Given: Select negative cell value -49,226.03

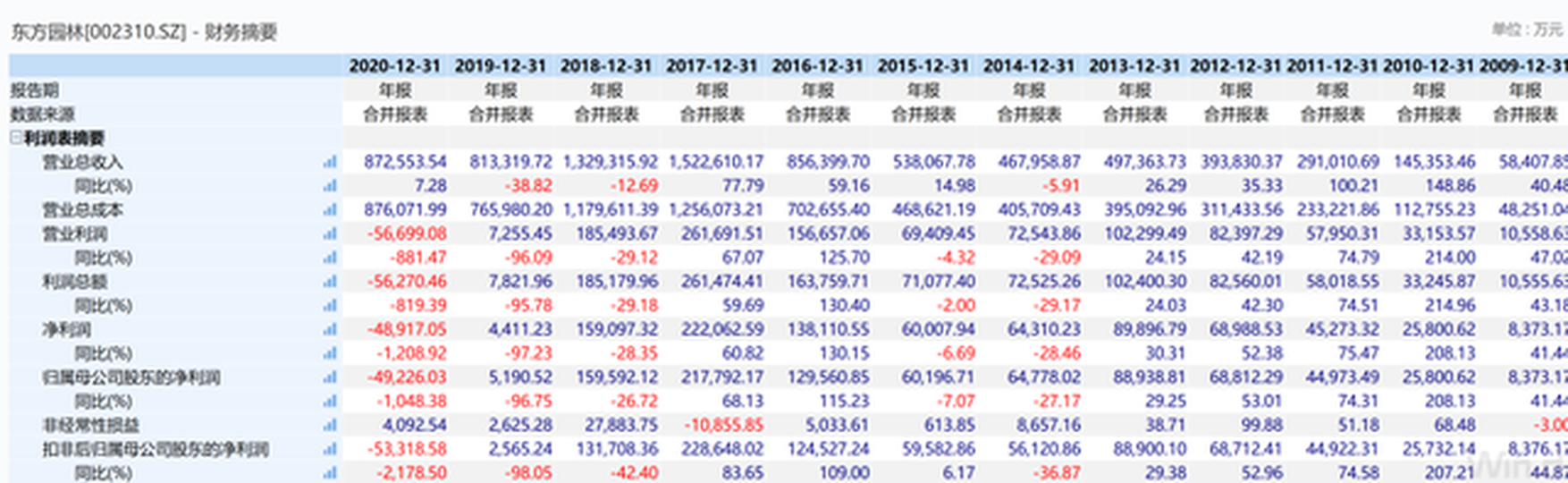Looking at the screenshot, I should click(x=407, y=377).
